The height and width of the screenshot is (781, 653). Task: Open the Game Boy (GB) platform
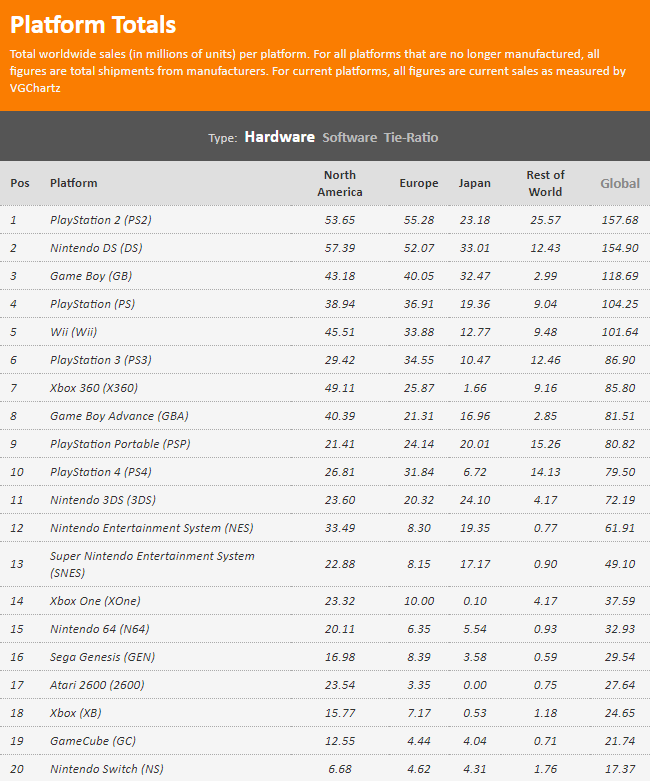91,275
